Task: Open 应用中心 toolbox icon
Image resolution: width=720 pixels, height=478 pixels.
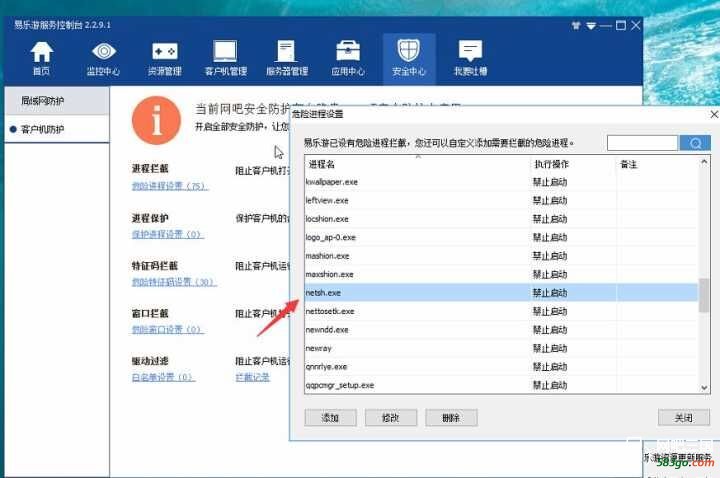Action: (x=348, y=58)
